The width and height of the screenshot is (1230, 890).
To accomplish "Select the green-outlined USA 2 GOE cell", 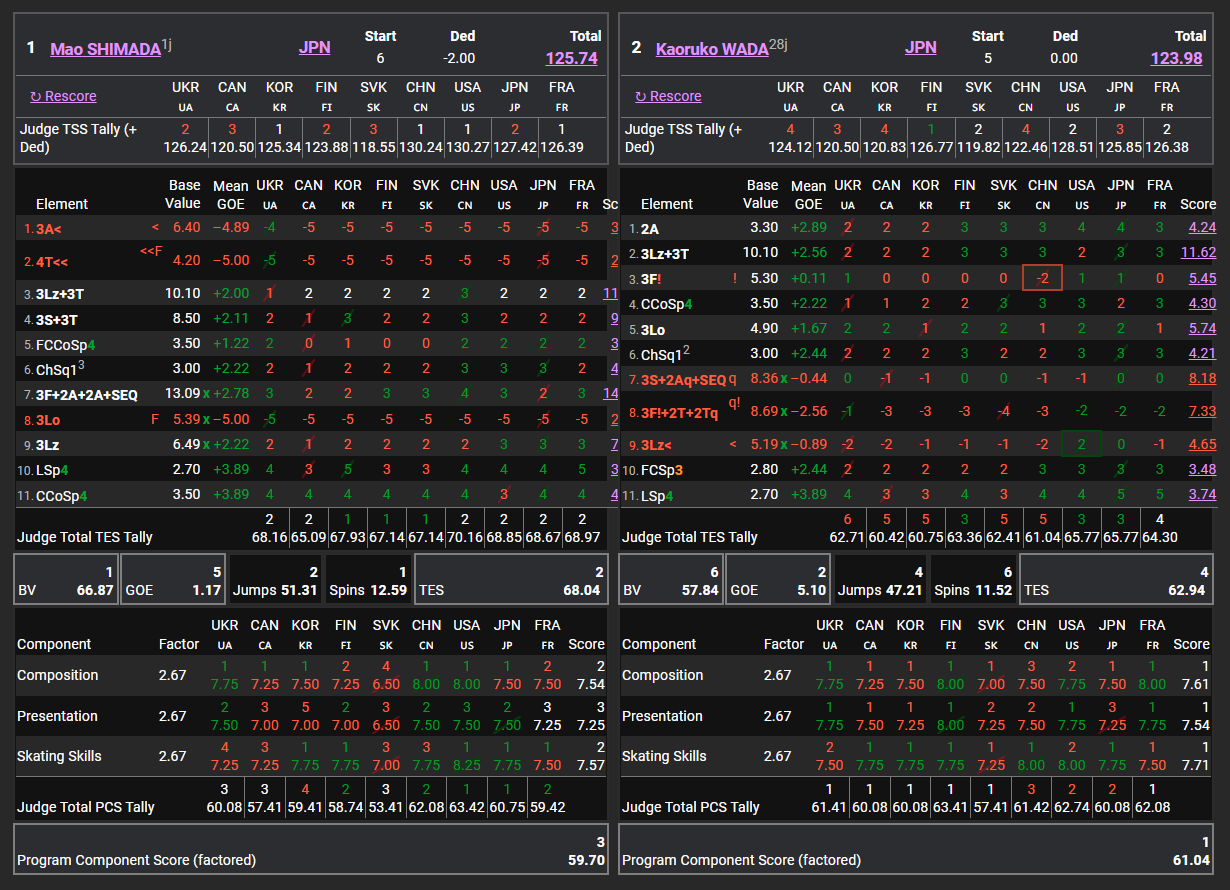I will [x=1081, y=444].
